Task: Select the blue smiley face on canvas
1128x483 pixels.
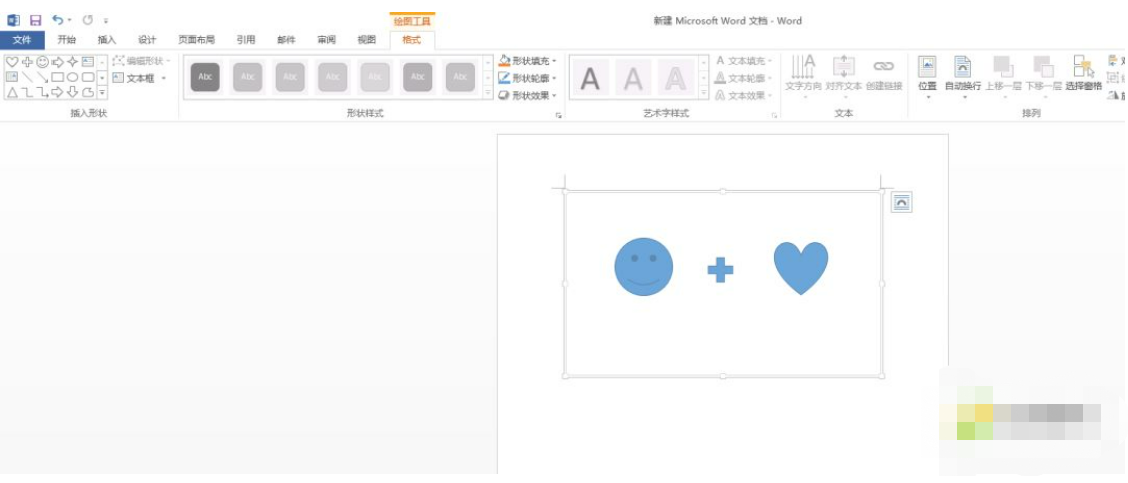Action: click(644, 267)
